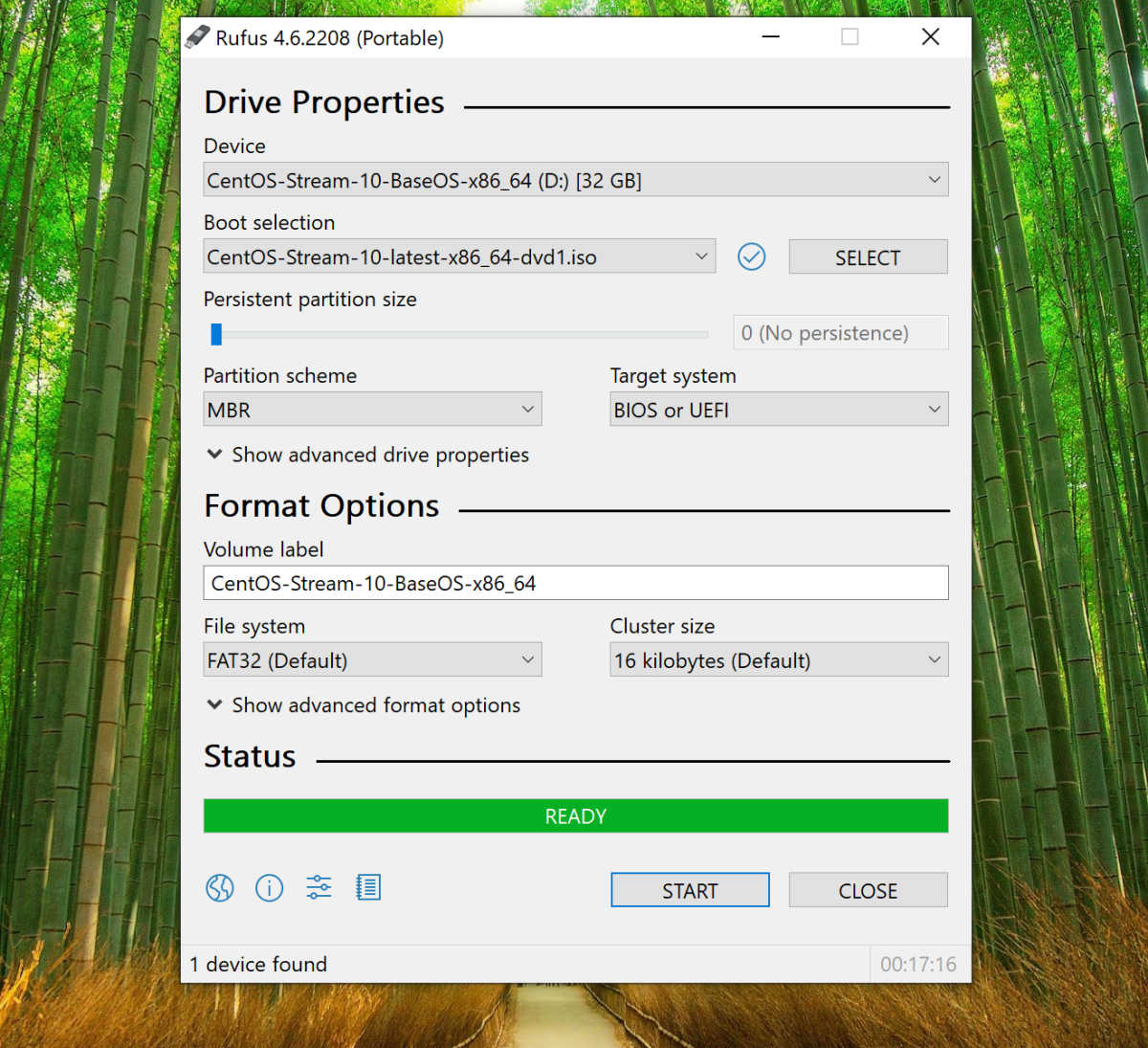Click the Rufus USB drive title icon

click(x=197, y=37)
